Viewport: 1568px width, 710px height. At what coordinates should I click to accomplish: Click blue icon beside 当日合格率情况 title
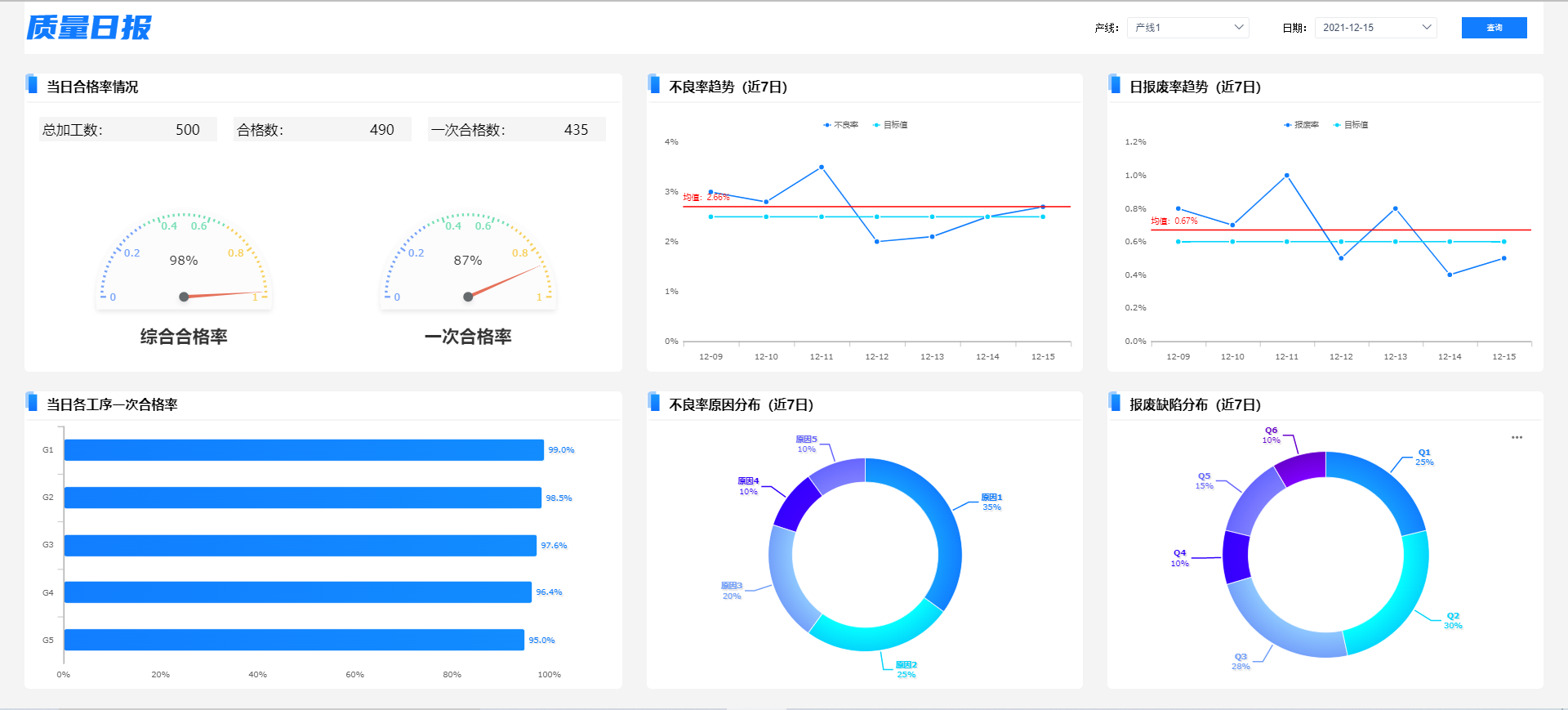[32, 83]
